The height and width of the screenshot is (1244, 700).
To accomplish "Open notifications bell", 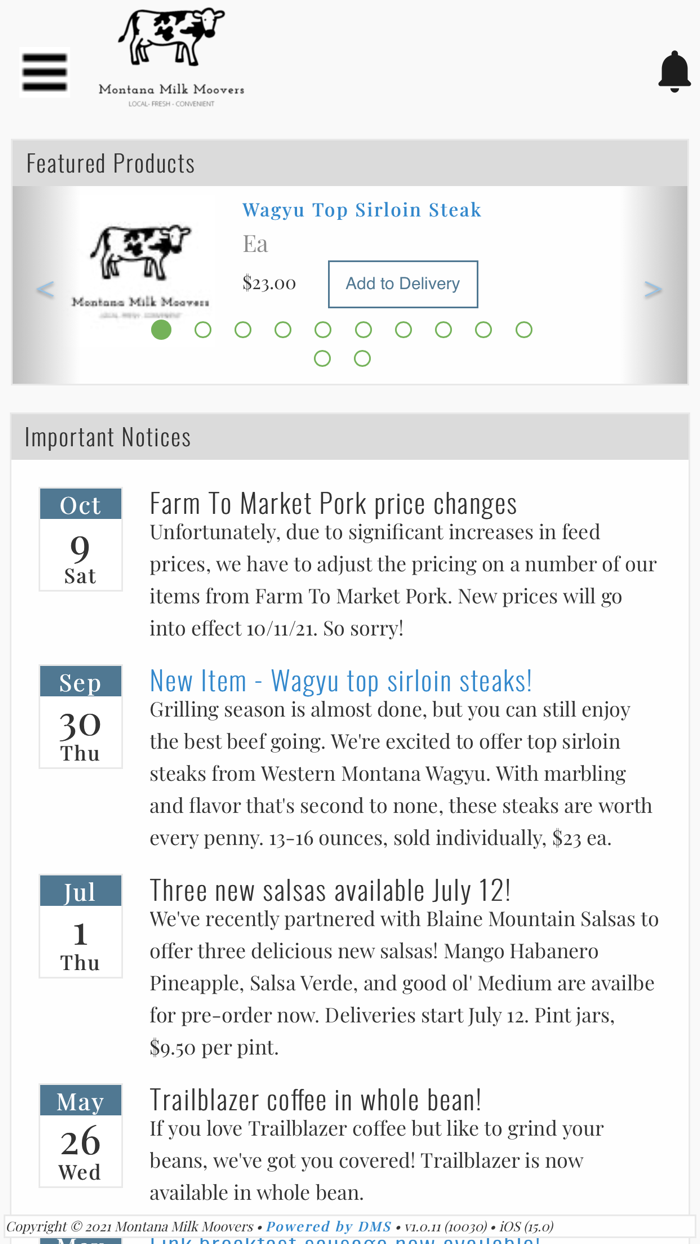I will click(x=674, y=72).
